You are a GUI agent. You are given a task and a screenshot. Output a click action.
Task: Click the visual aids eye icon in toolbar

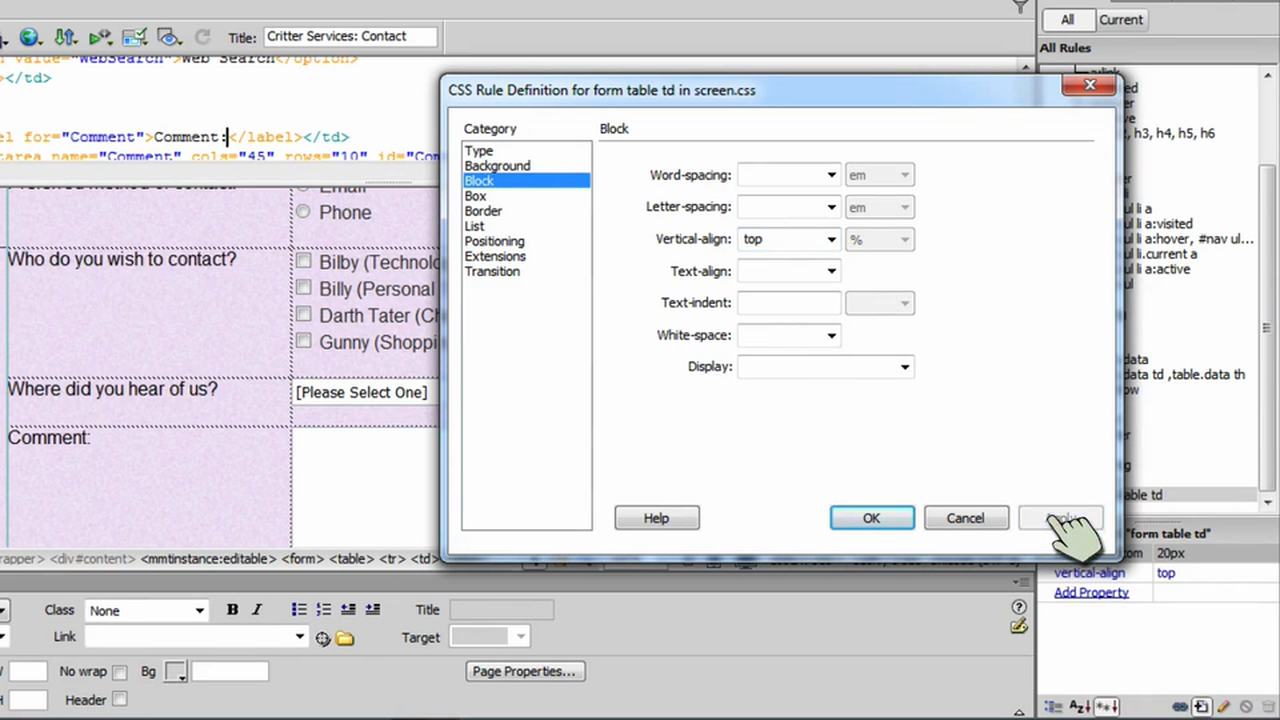pos(168,37)
